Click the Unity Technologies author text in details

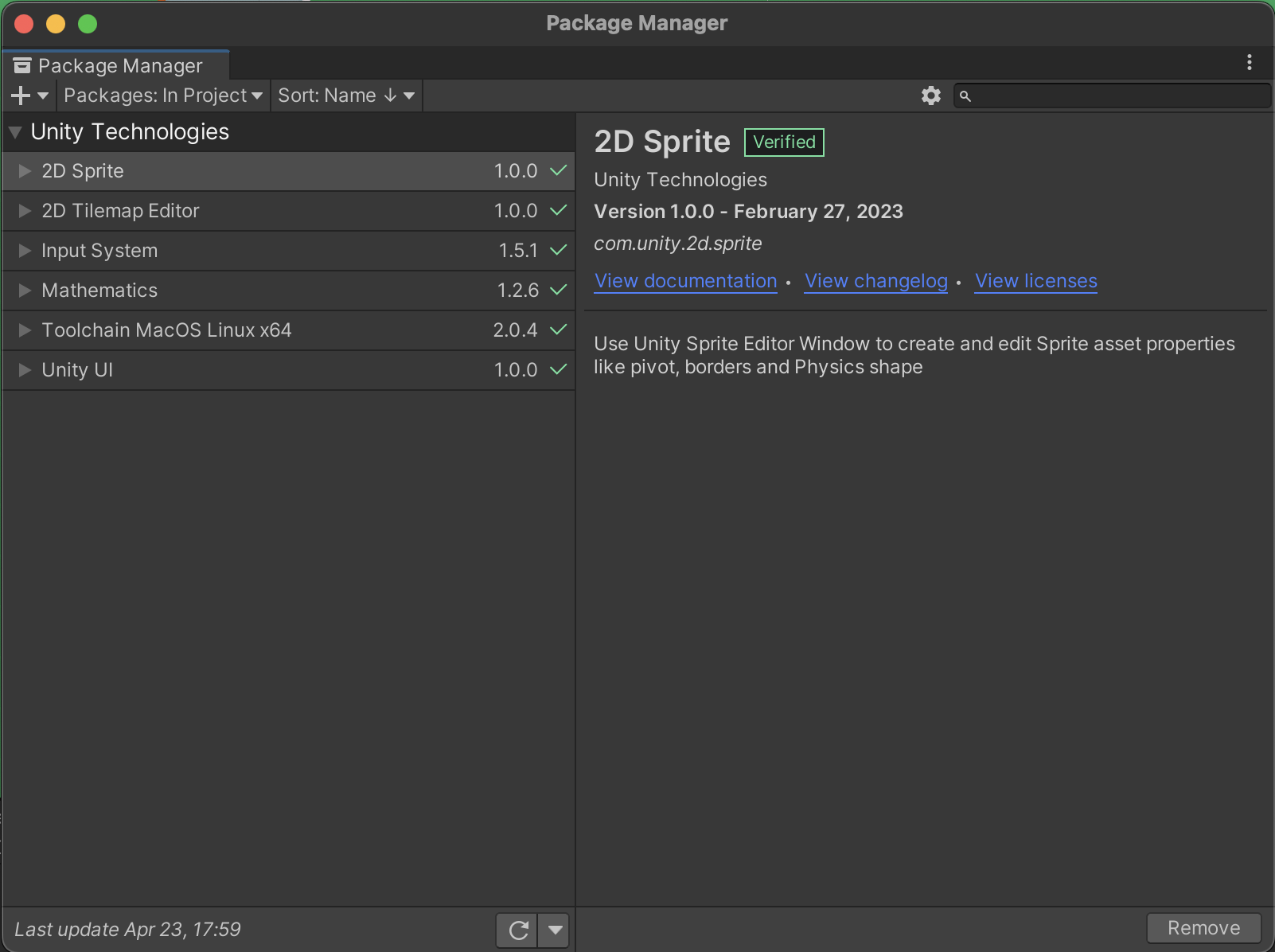pyautogui.click(x=680, y=180)
